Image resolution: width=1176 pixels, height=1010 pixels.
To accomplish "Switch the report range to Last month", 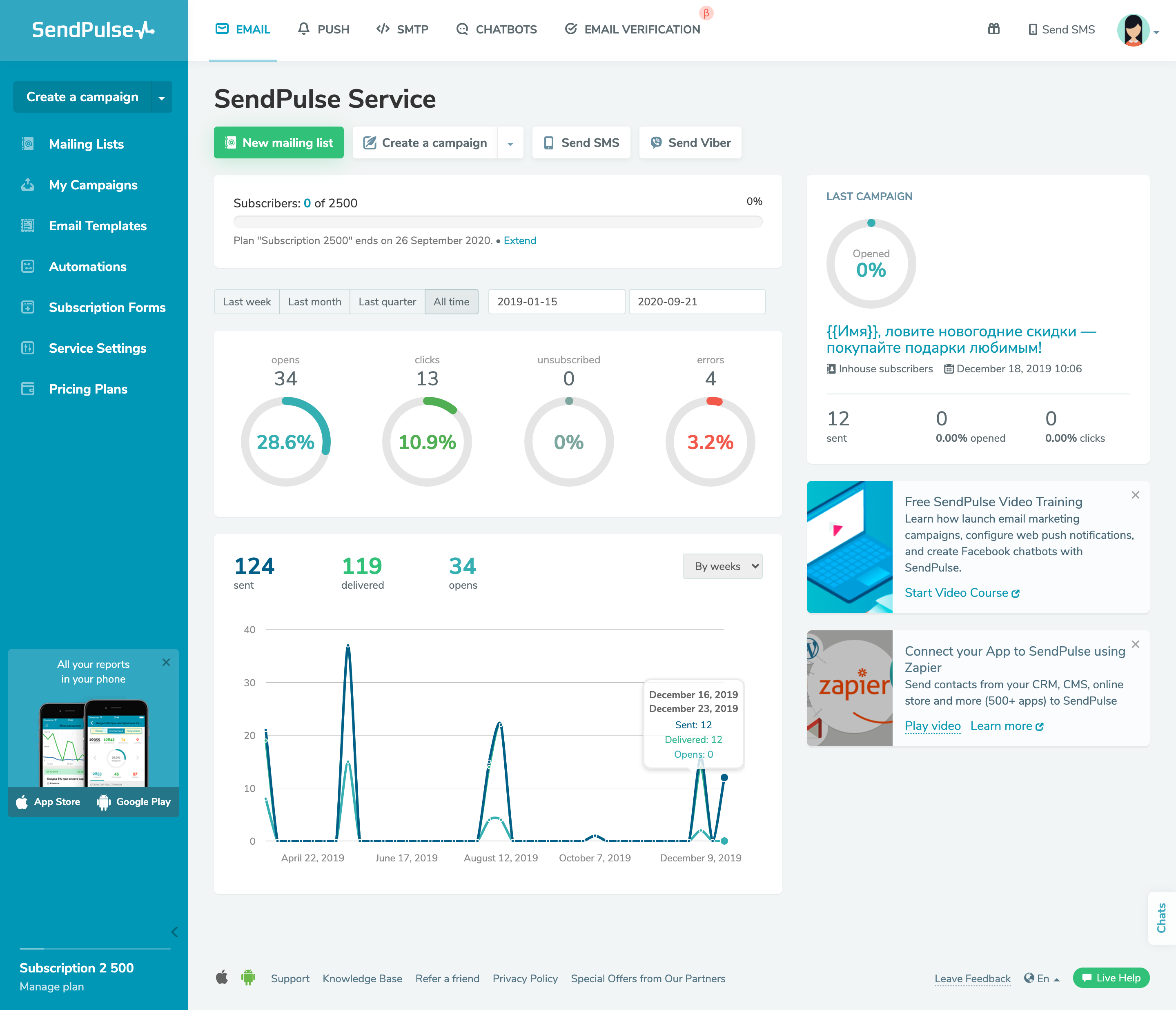I will coord(314,301).
